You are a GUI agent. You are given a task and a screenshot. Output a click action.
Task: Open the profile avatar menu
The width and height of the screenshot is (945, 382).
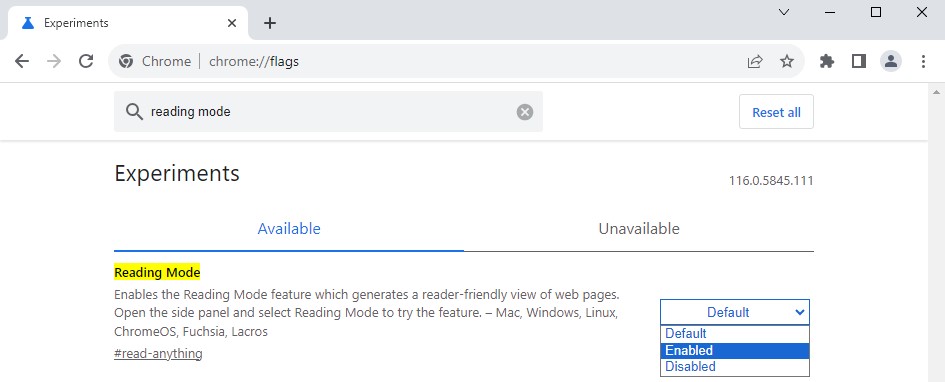(891, 61)
